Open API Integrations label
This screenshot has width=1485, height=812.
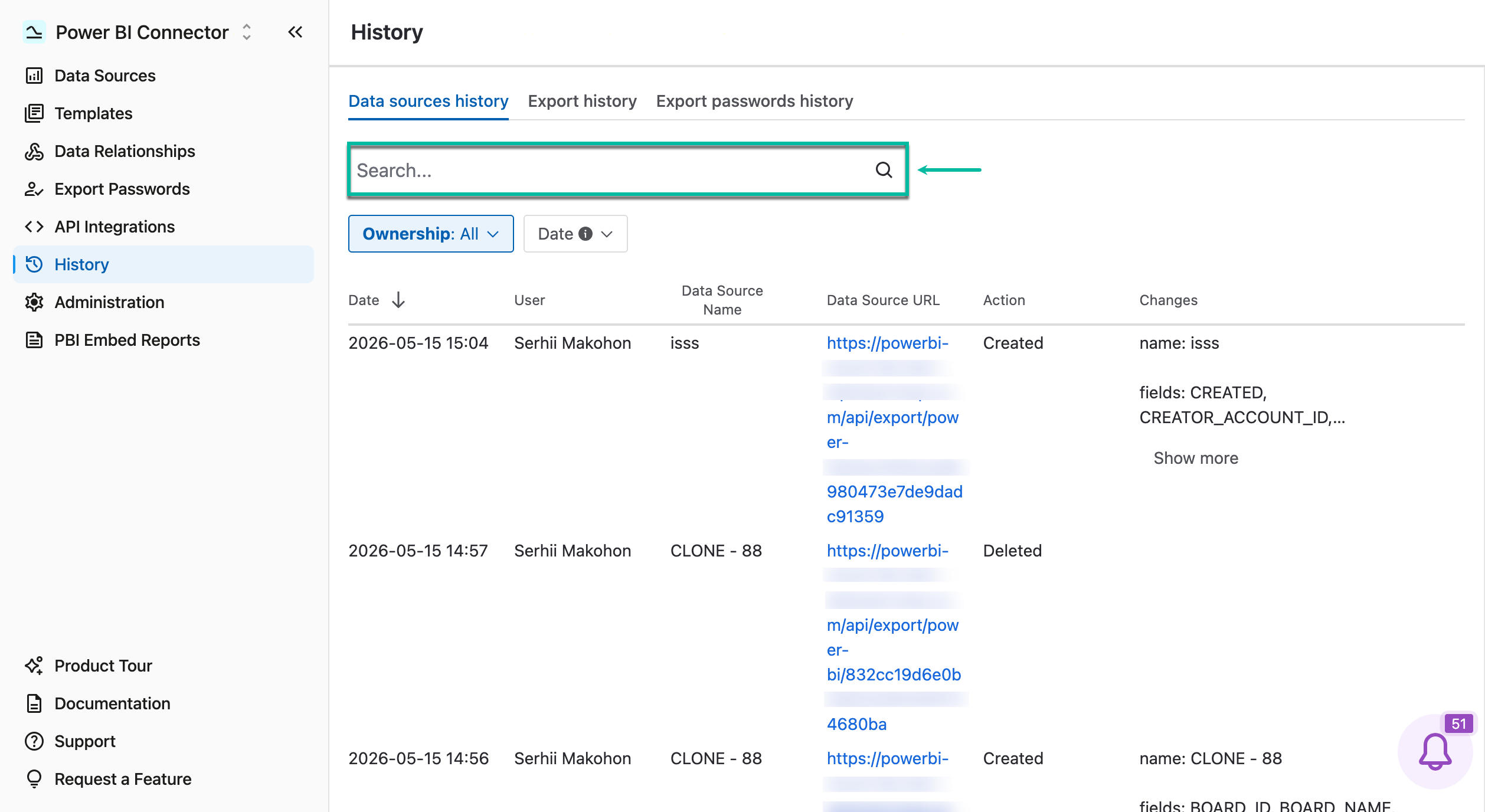(115, 227)
